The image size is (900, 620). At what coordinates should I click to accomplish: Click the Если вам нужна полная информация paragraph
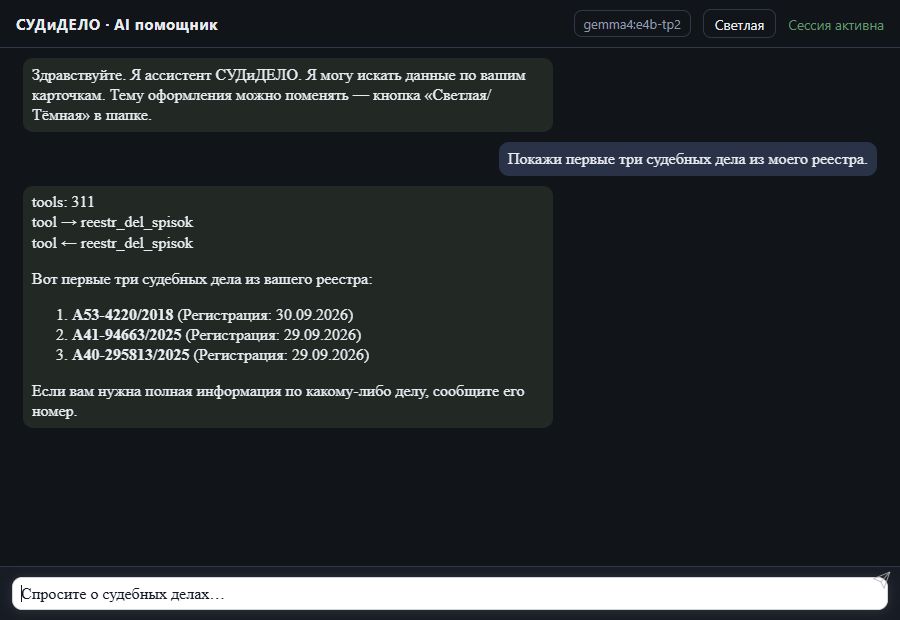pos(278,401)
